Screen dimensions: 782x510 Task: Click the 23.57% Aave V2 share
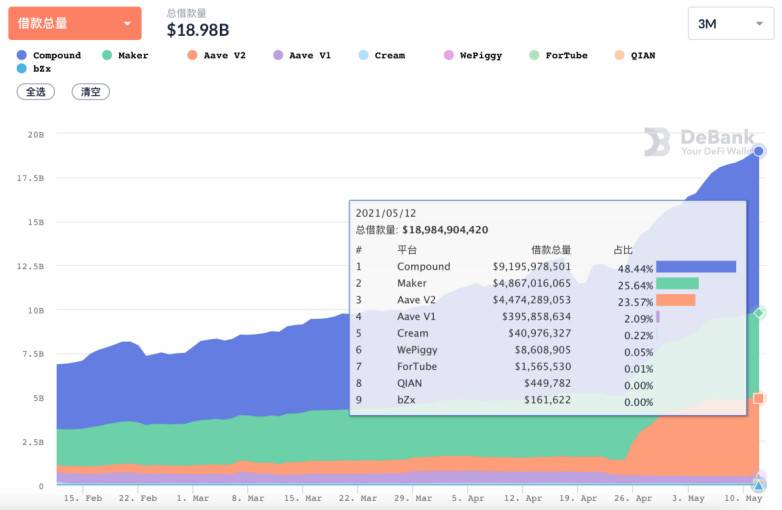coord(635,302)
